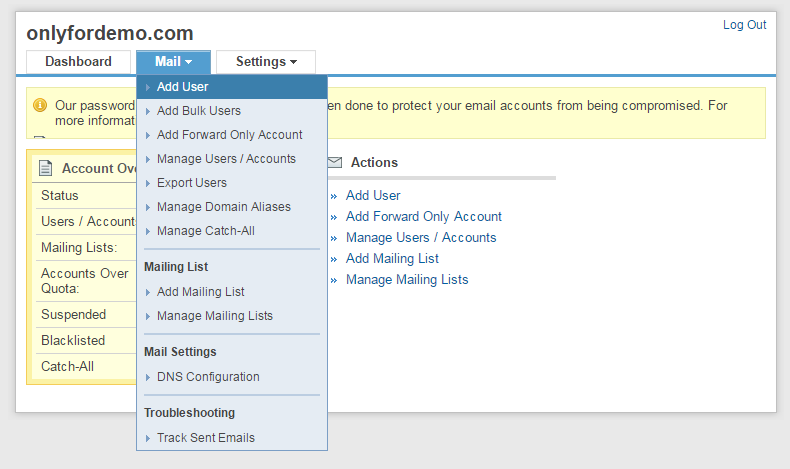Open Manage Mailing Lists link under Actions

tap(407, 280)
